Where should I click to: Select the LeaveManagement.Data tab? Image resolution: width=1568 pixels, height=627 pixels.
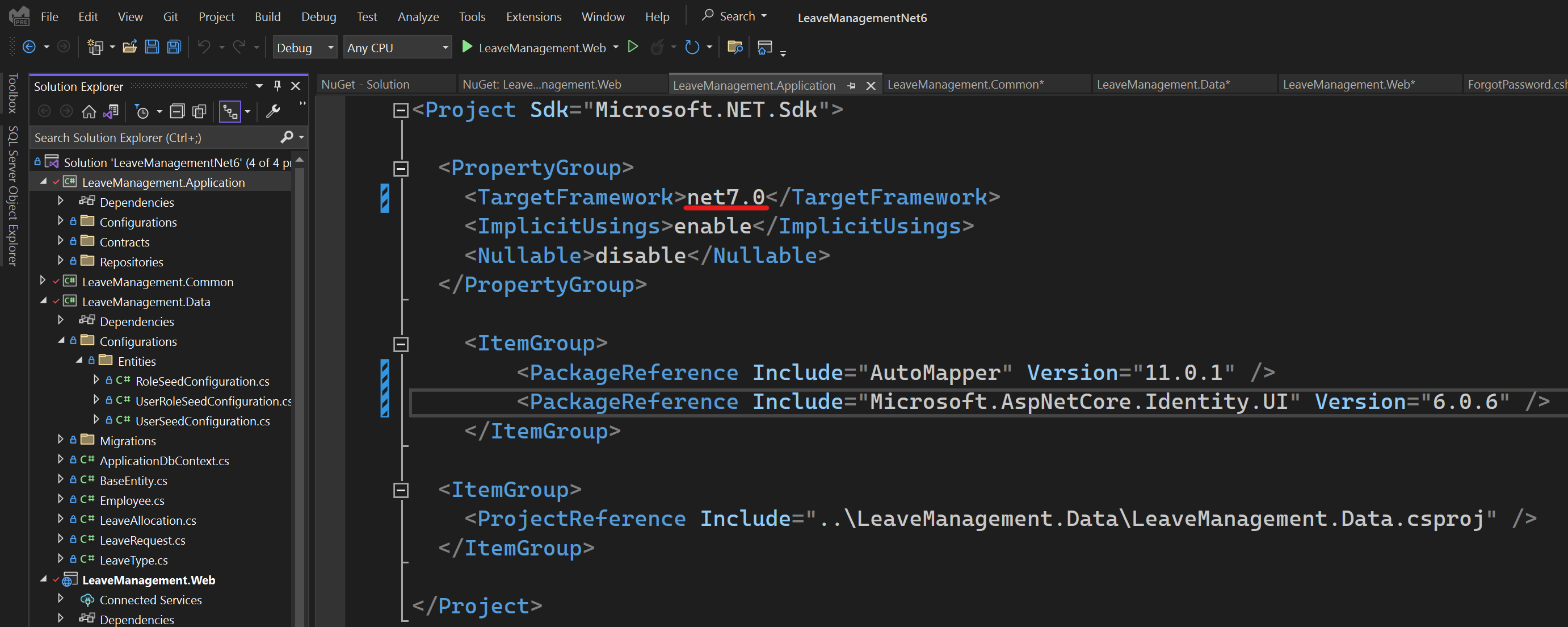pos(1162,84)
